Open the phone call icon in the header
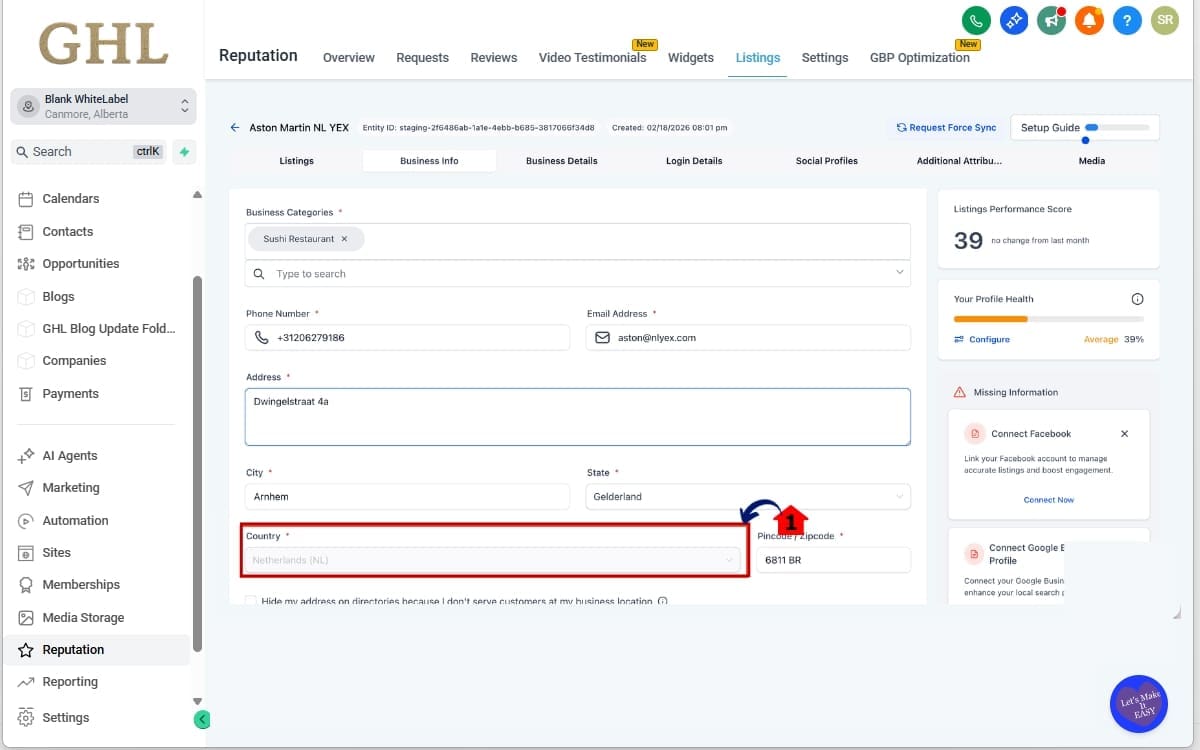The height and width of the screenshot is (750, 1200). click(976, 20)
